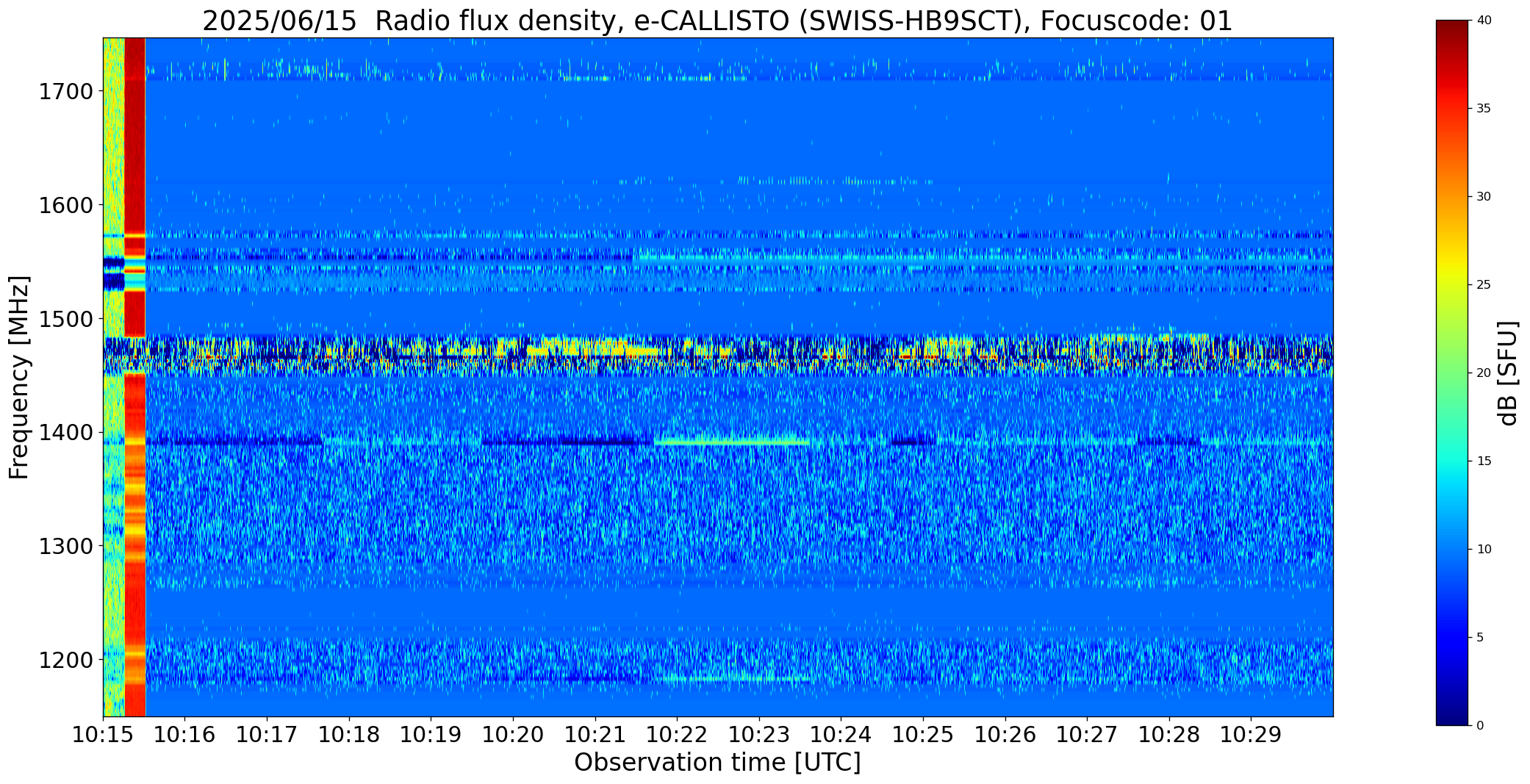Click the 10:23 time tick label
This screenshot has height=784, width=1530.
point(759,735)
